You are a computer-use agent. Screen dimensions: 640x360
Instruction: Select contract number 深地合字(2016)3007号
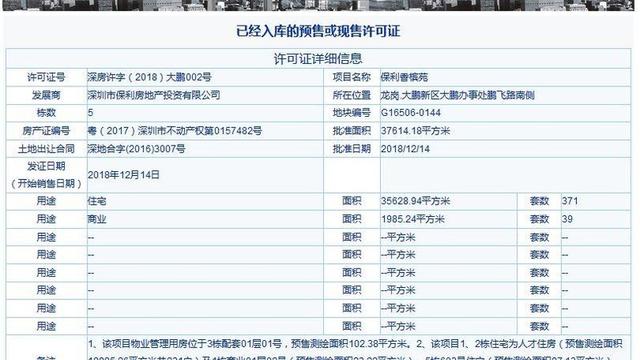pos(136,149)
